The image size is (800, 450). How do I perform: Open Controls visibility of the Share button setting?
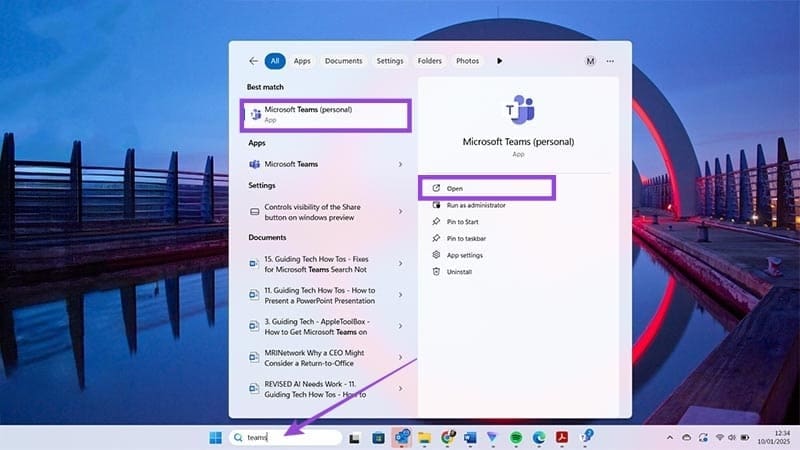point(327,212)
